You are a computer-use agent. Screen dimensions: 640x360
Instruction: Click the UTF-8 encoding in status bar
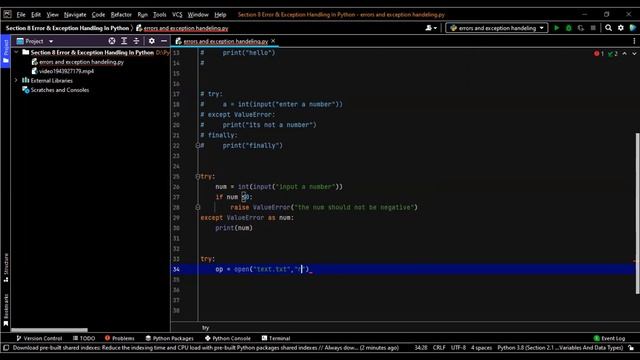point(458,348)
